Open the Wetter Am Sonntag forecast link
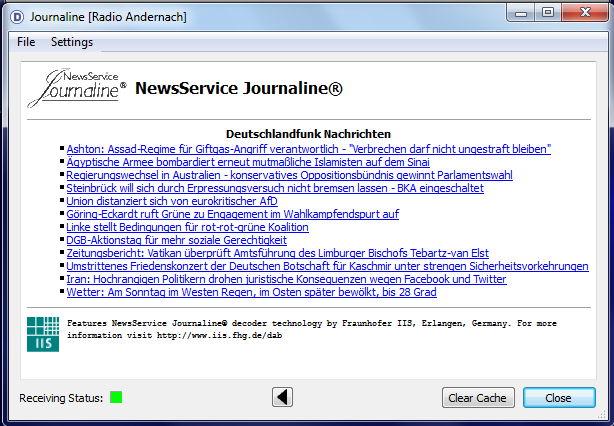This screenshot has width=614, height=426. pyautogui.click(x=251, y=292)
